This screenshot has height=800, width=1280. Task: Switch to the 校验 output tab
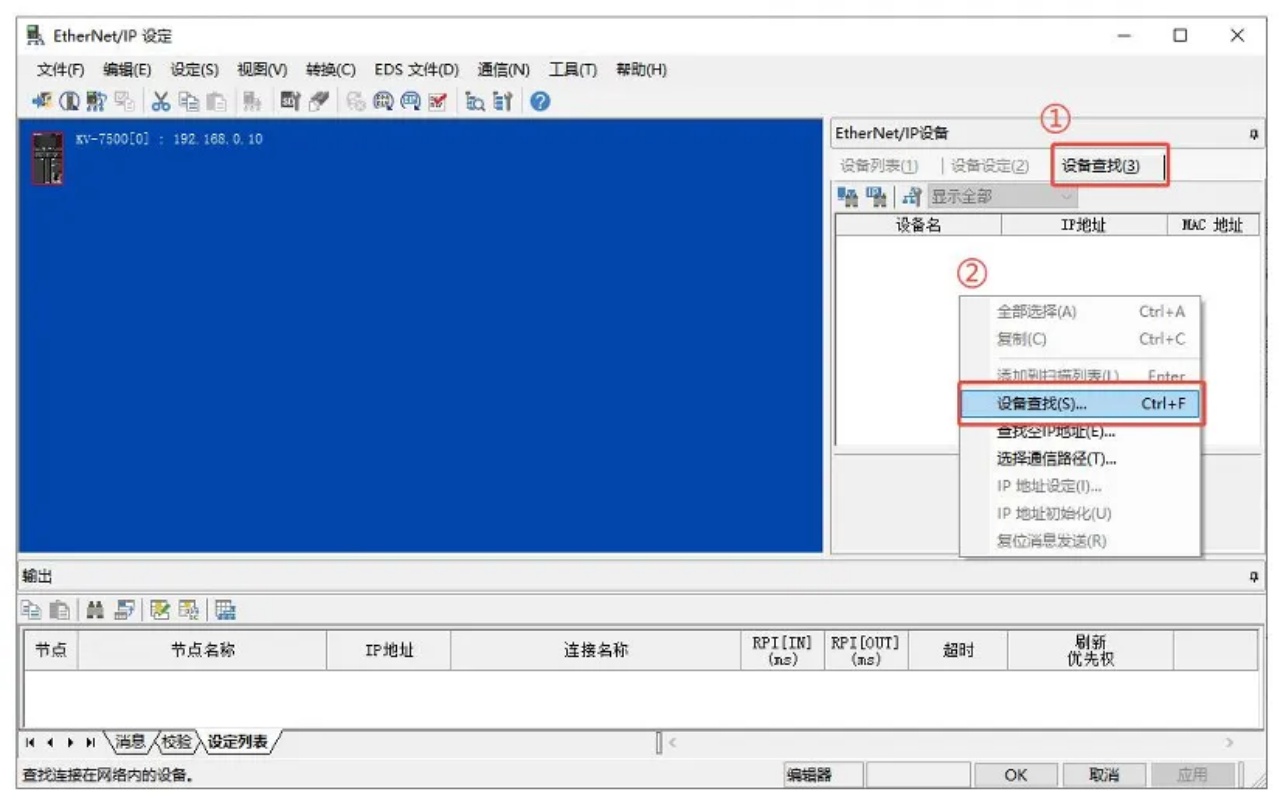point(175,742)
